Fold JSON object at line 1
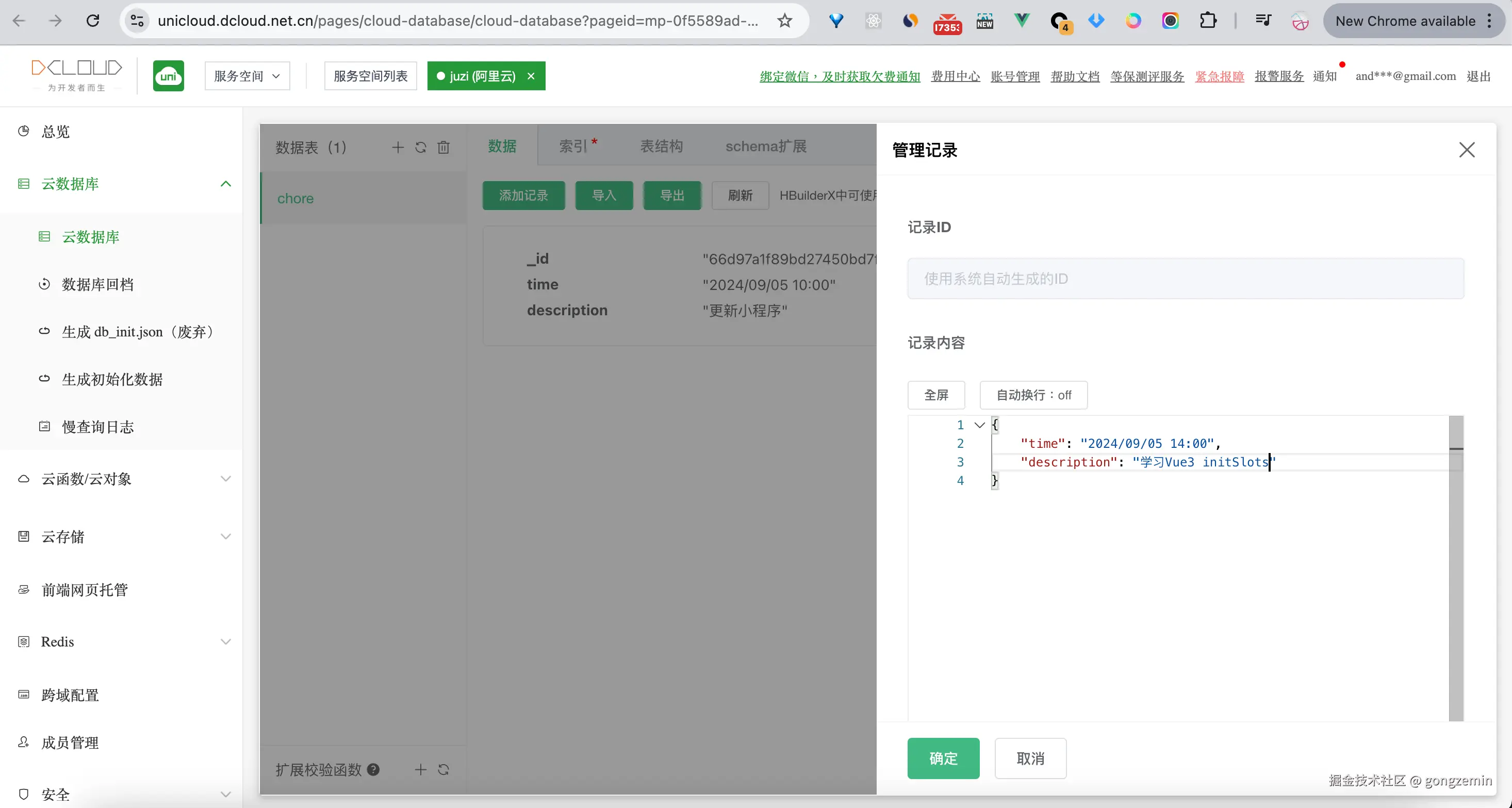This screenshot has width=1512, height=808. pos(979,425)
